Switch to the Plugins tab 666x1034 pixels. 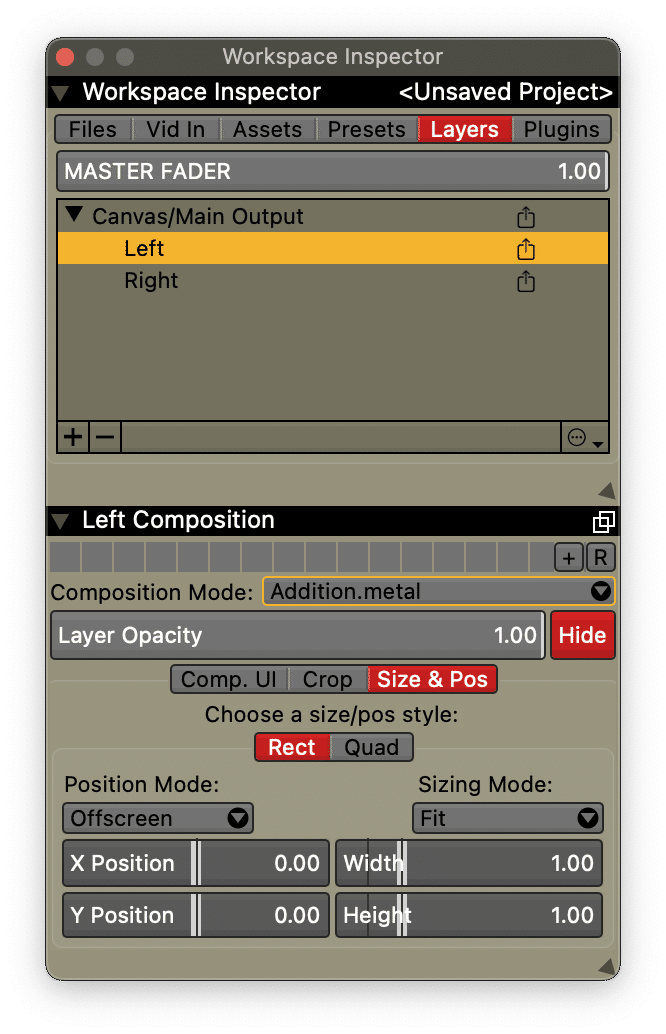point(561,129)
